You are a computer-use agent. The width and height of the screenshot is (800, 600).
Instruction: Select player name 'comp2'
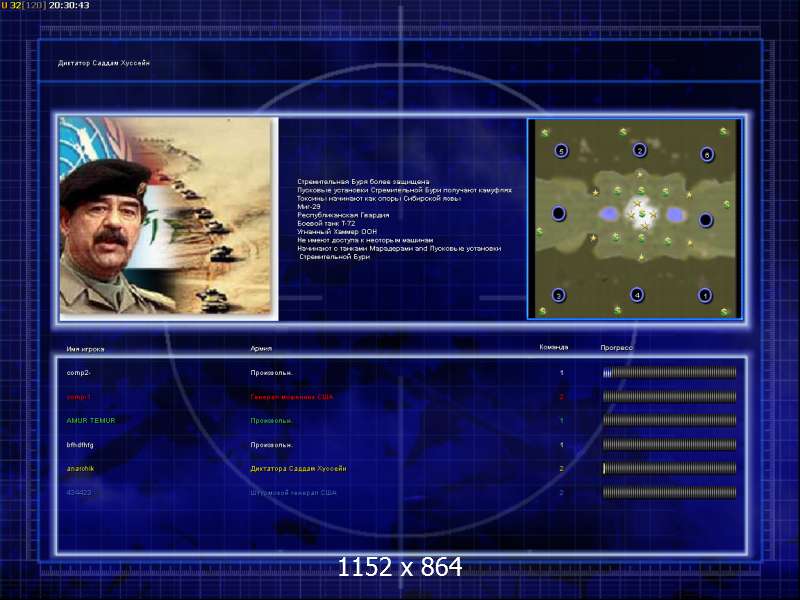click(x=78, y=373)
